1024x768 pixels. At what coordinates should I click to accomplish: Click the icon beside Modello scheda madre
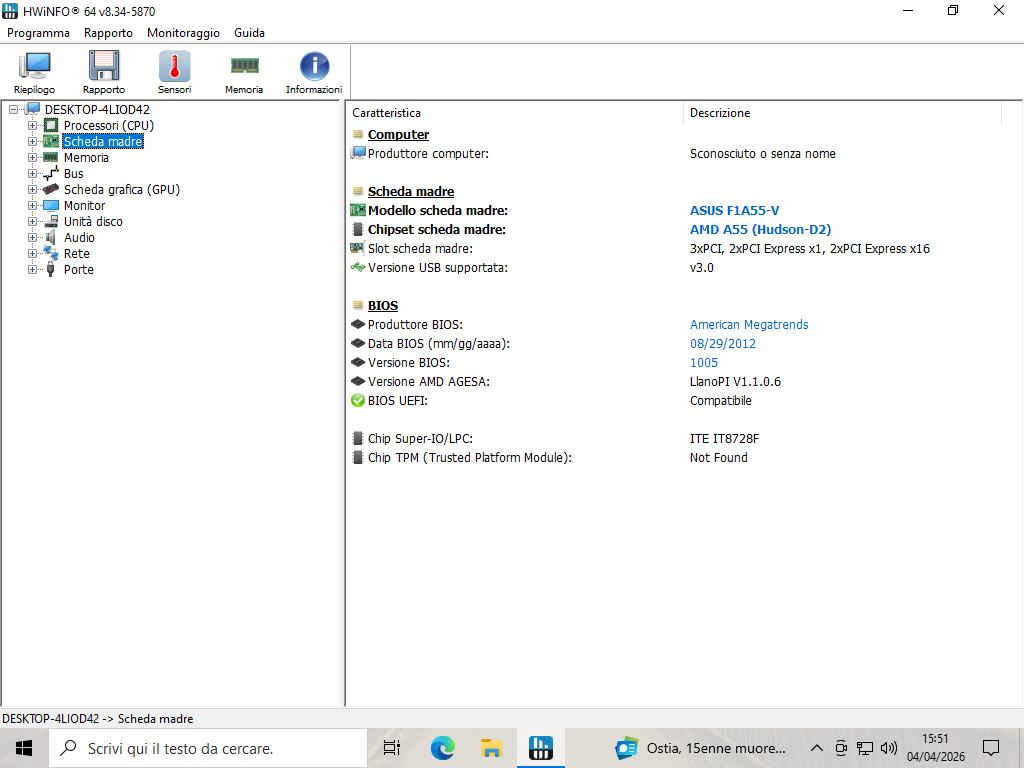tap(357, 210)
